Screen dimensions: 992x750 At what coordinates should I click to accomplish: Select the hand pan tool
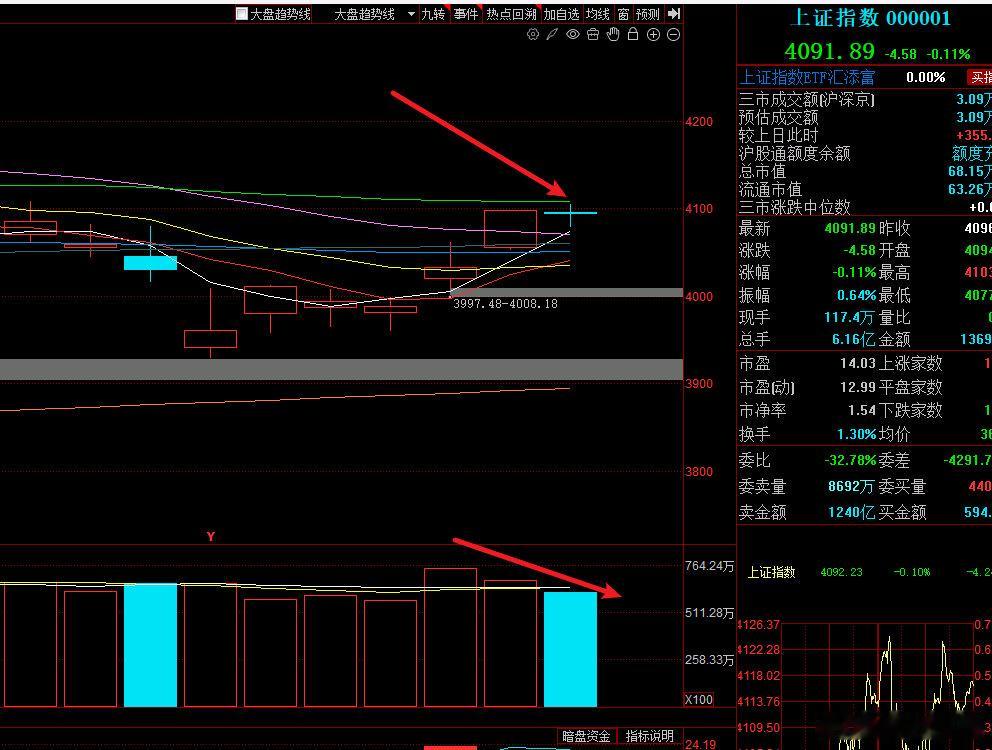pos(613,34)
